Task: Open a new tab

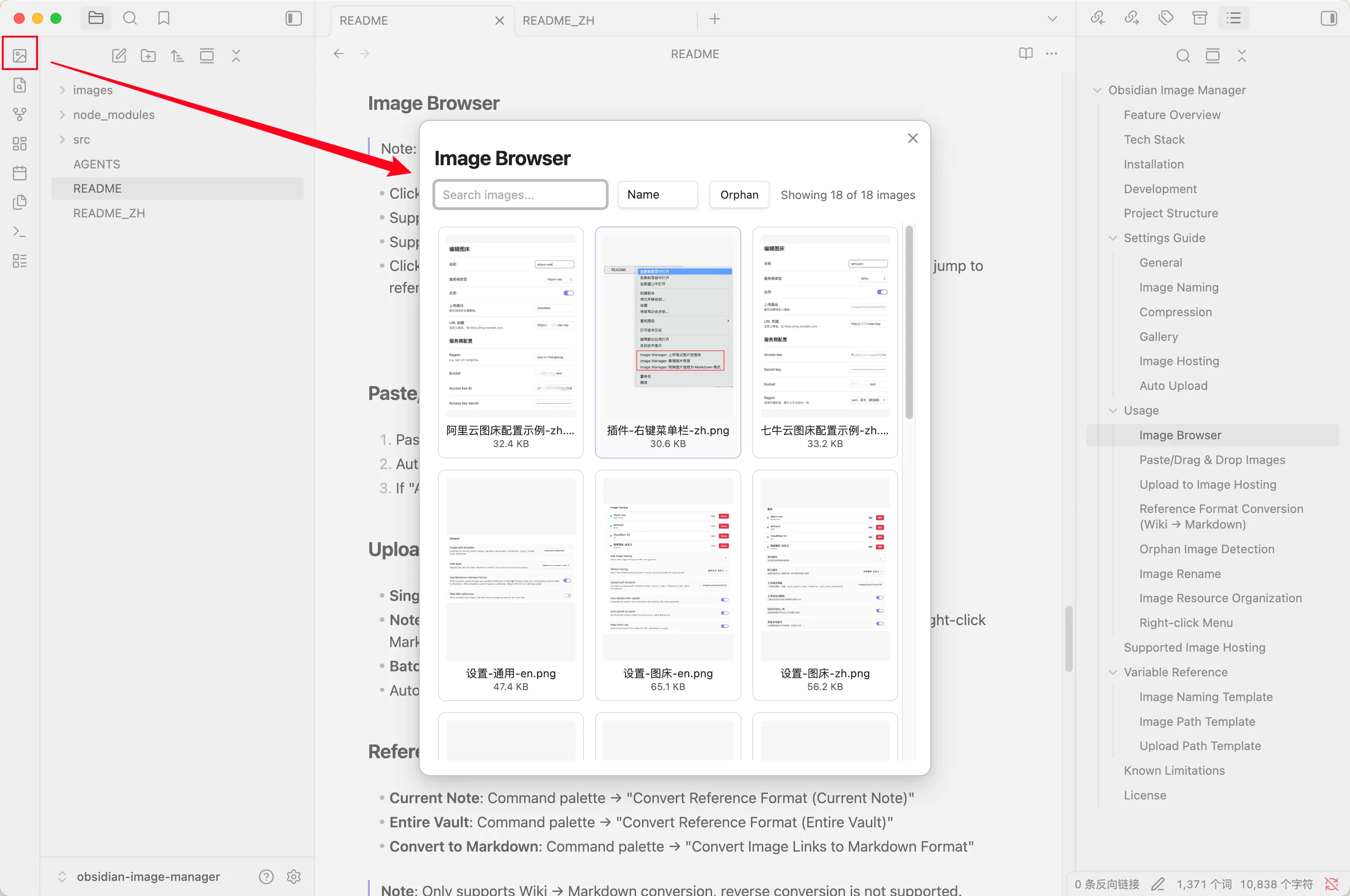Action: click(715, 19)
